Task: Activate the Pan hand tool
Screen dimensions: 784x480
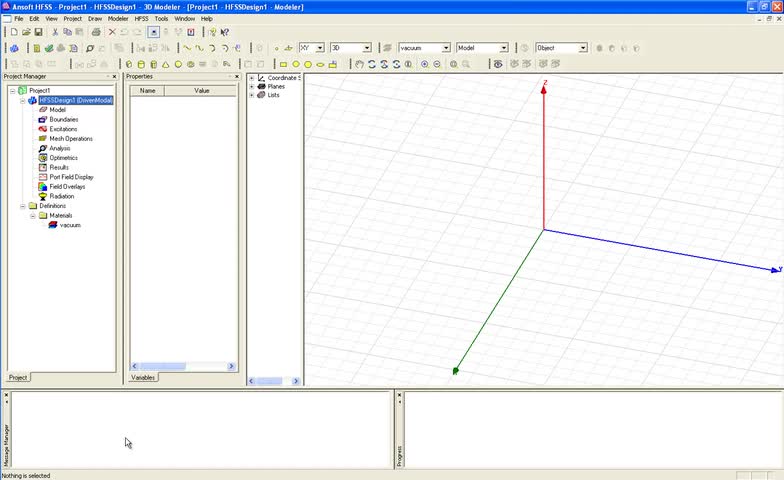Action: (359, 64)
